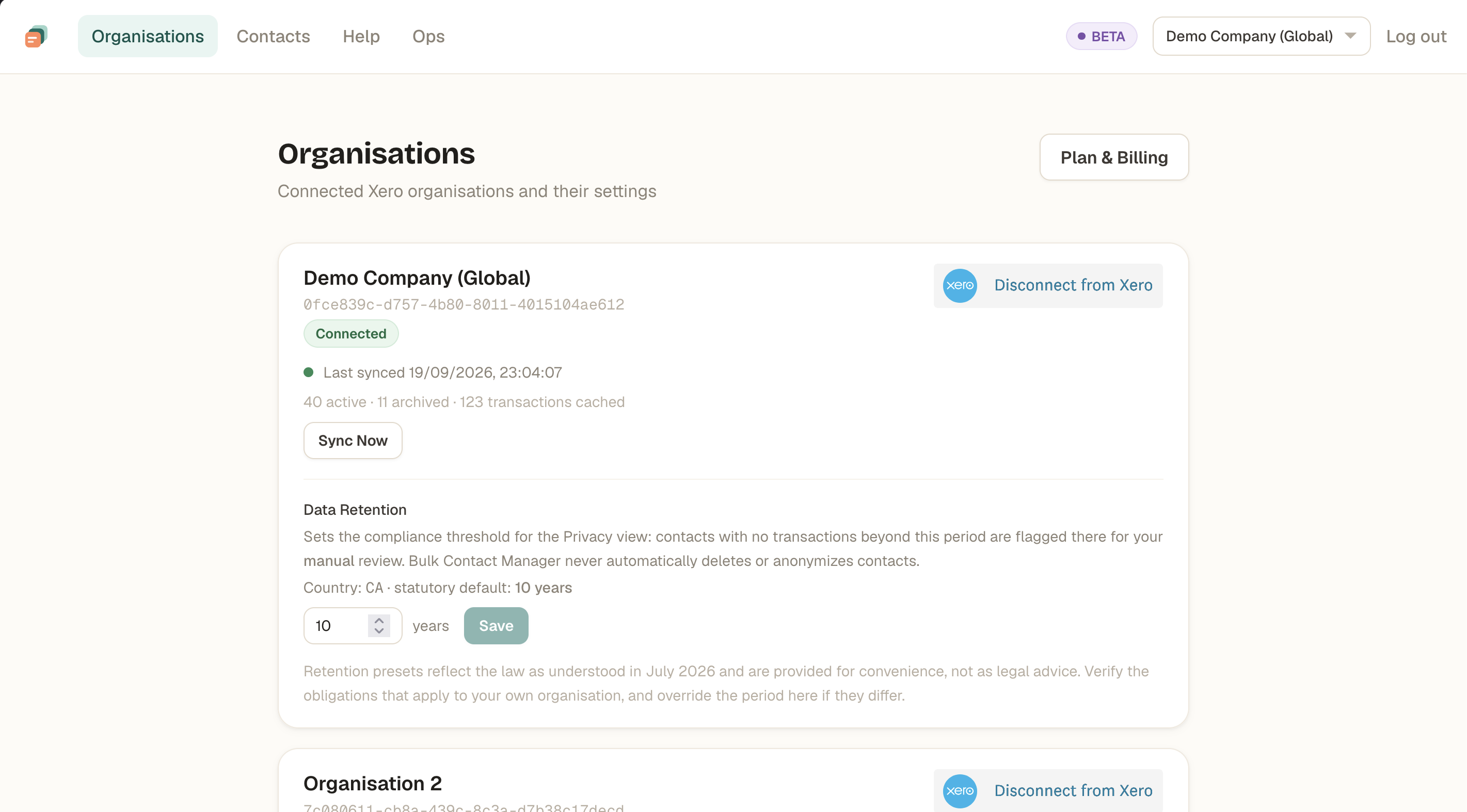The height and width of the screenshot is (812, 1467).
Task: Open the Help menu item
Action: [x=361, y=37]
